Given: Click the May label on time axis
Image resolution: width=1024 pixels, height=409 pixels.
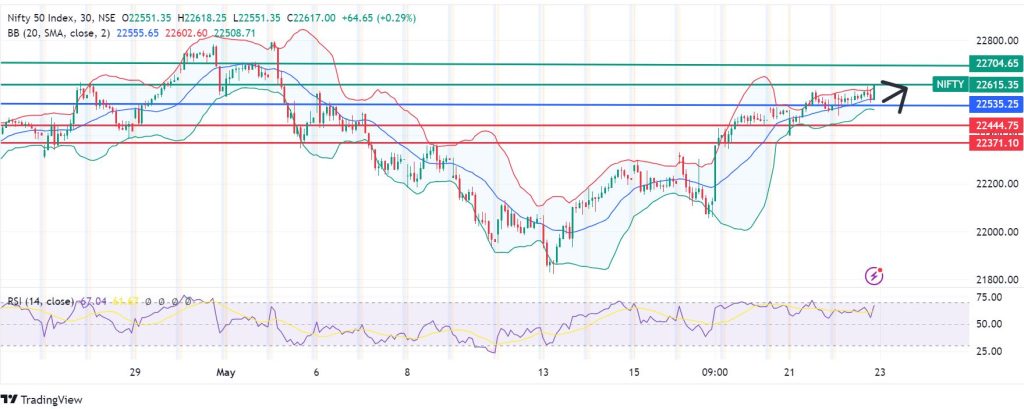Looking at the screenshot, I should tap(225, 372).
